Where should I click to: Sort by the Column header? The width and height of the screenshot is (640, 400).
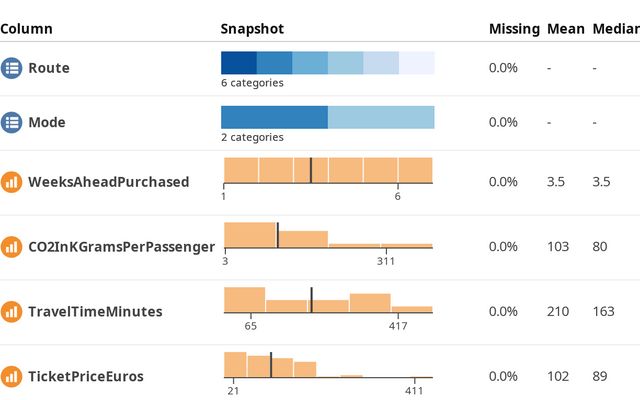(x=27, y=29)
